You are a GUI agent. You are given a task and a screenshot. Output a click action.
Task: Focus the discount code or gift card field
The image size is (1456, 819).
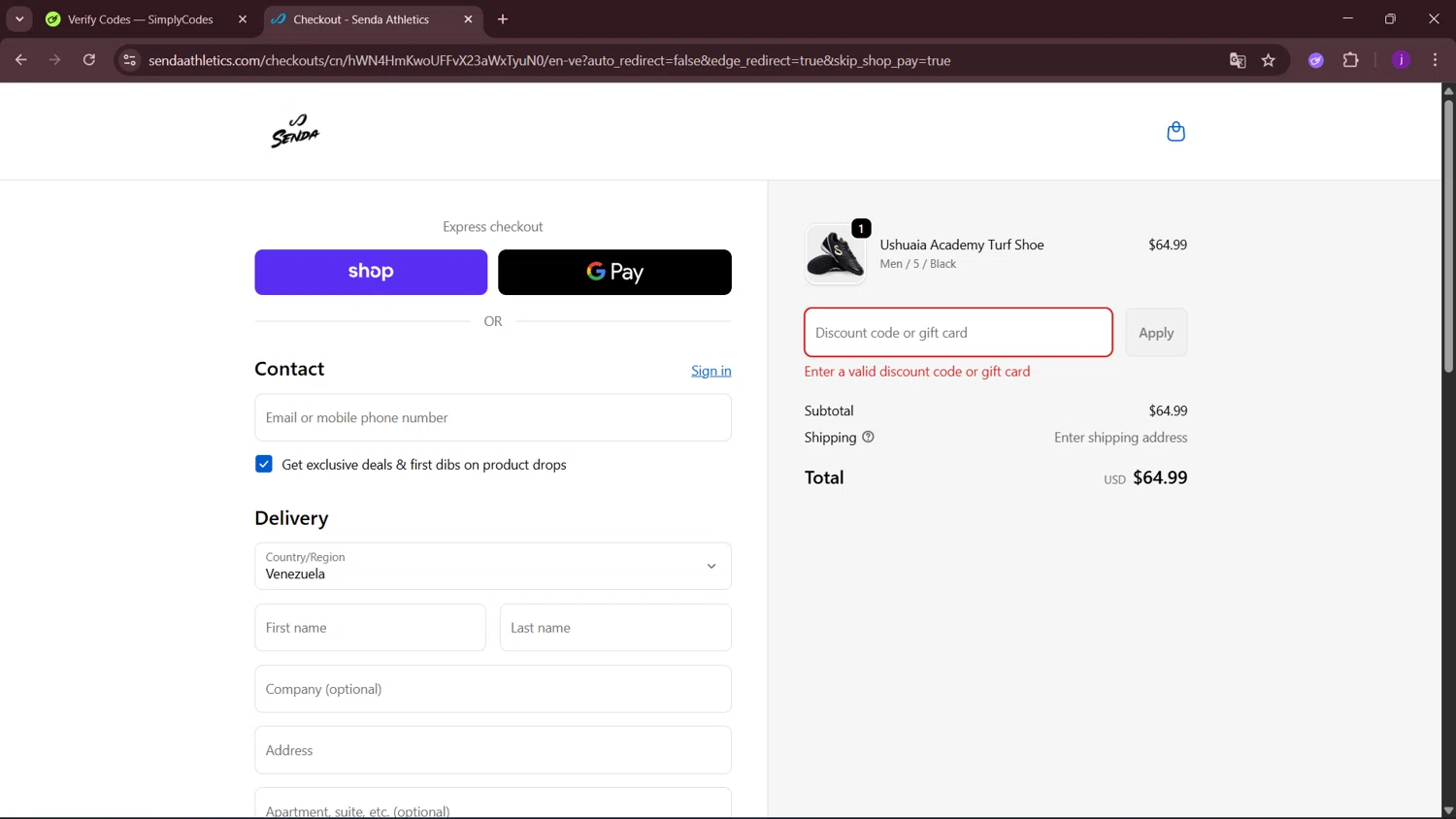pos(958,332)
